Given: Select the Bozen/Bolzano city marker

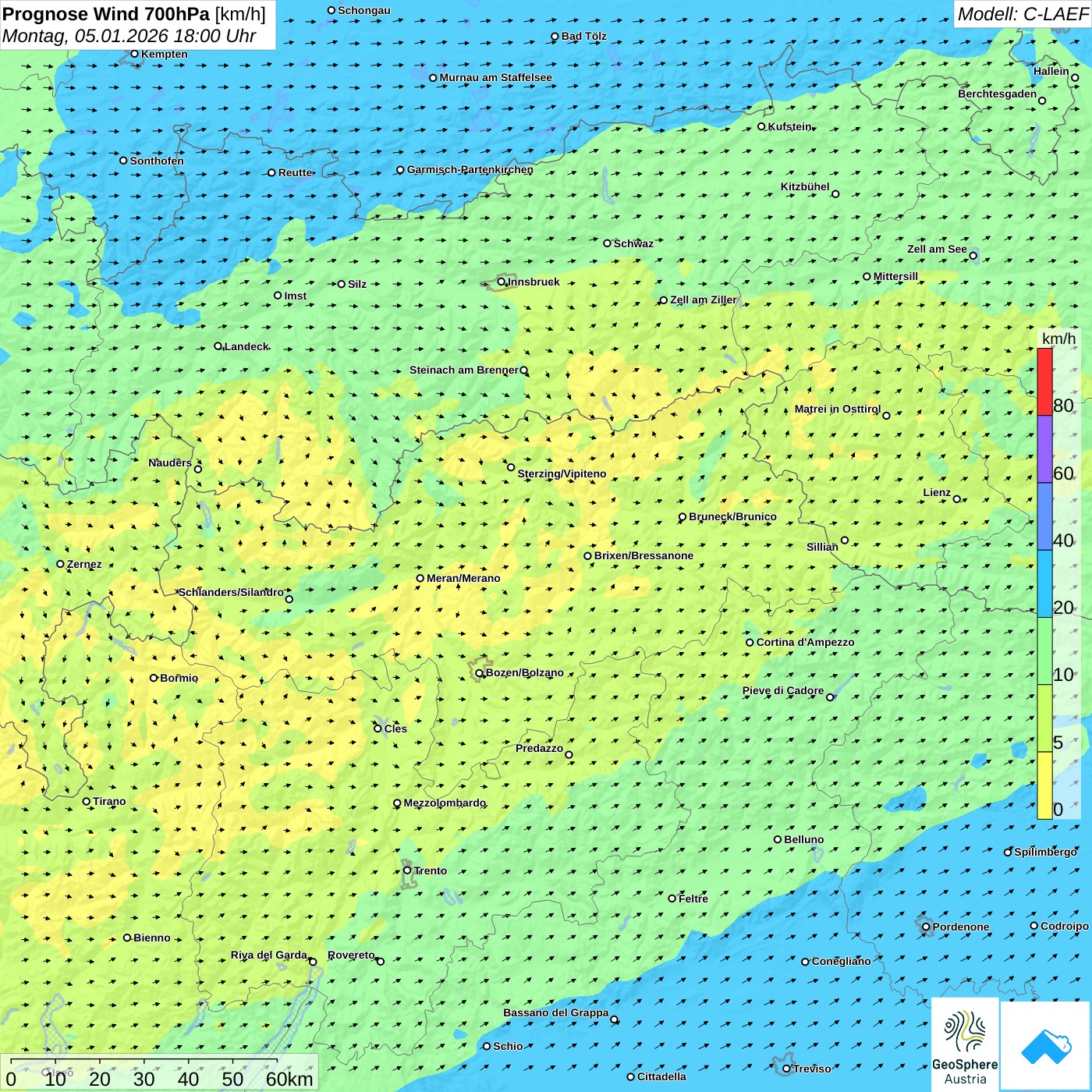Looking at the screenshot, I should [480, 673].
